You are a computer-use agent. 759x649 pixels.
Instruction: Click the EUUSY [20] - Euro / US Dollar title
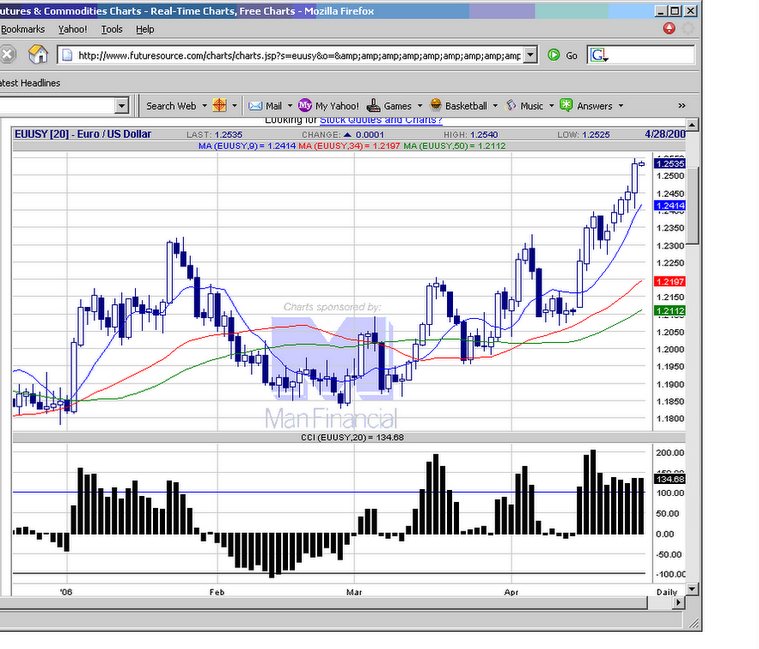tap(83, 134)
